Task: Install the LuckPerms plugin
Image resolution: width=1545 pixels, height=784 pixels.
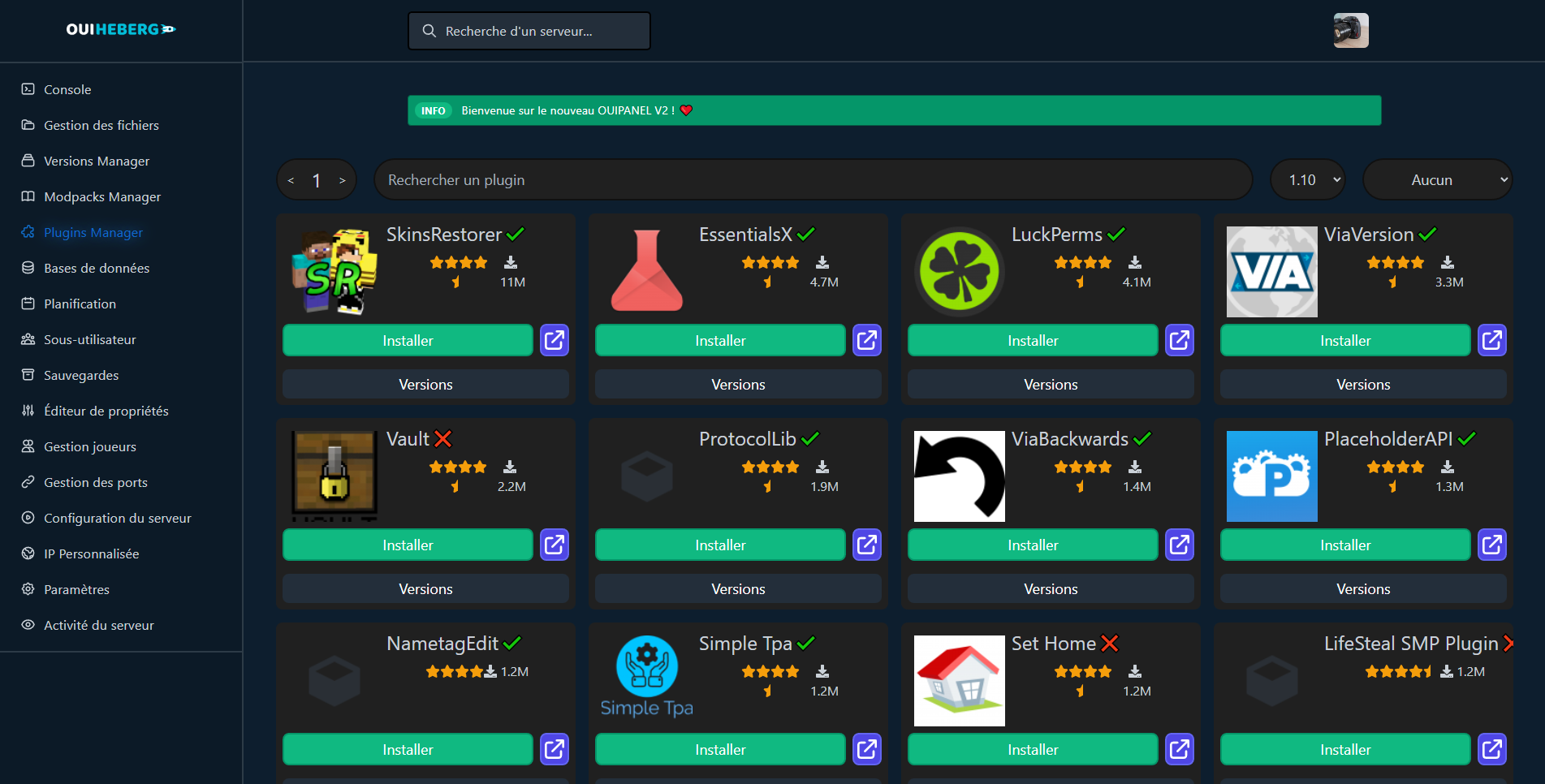Action: pos(1033,340)
